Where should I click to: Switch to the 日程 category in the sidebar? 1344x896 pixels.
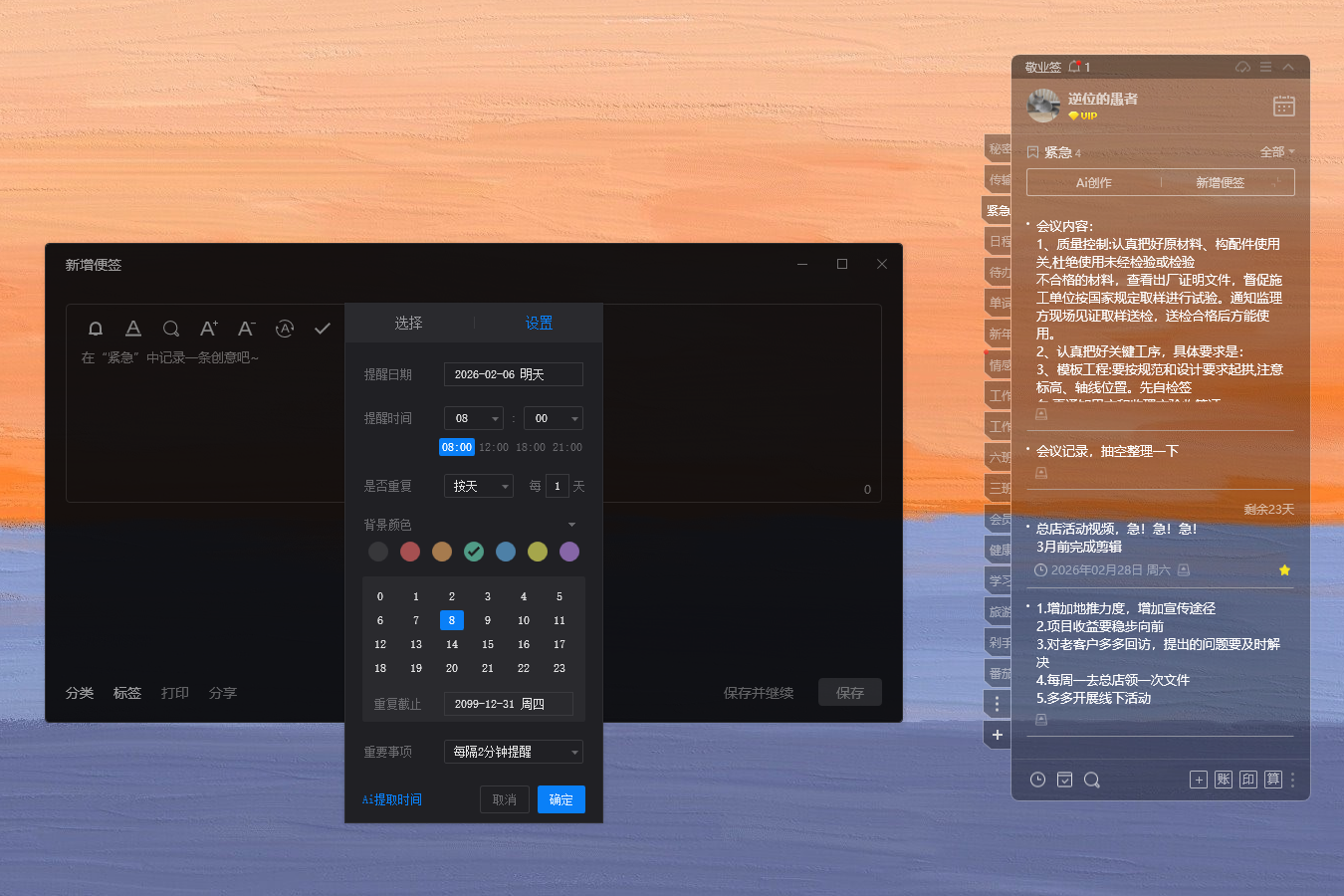coord(999,240)
